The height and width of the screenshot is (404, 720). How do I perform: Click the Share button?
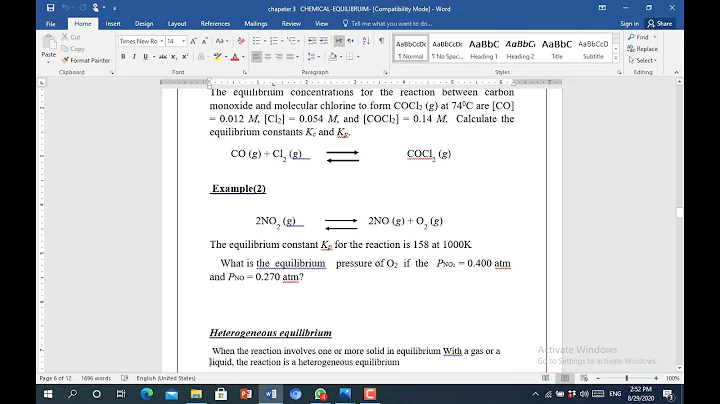[660, 23]
